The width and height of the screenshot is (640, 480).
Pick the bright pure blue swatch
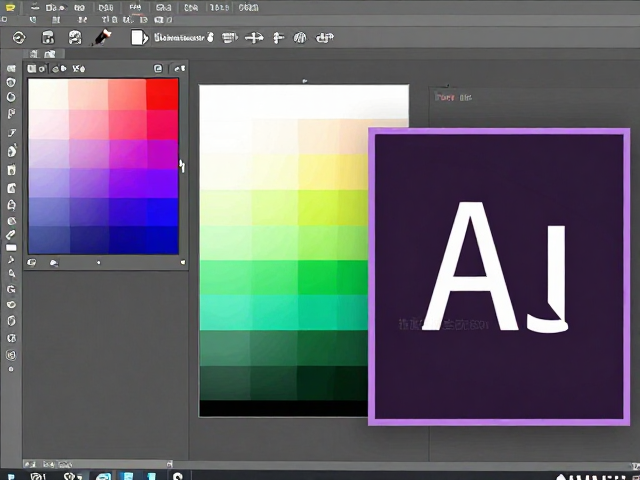pos(162,212)
